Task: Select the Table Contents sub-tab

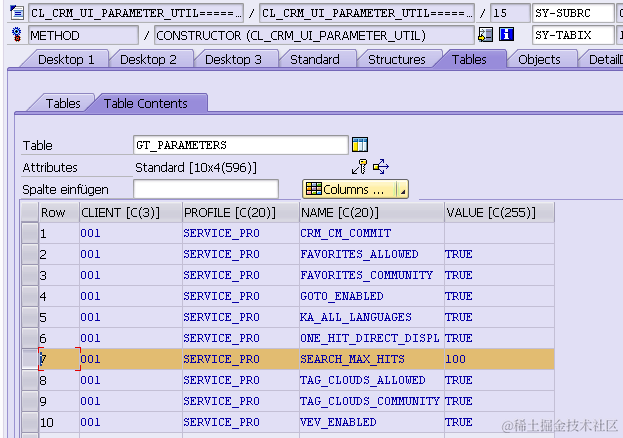Action: click(145, 104)
